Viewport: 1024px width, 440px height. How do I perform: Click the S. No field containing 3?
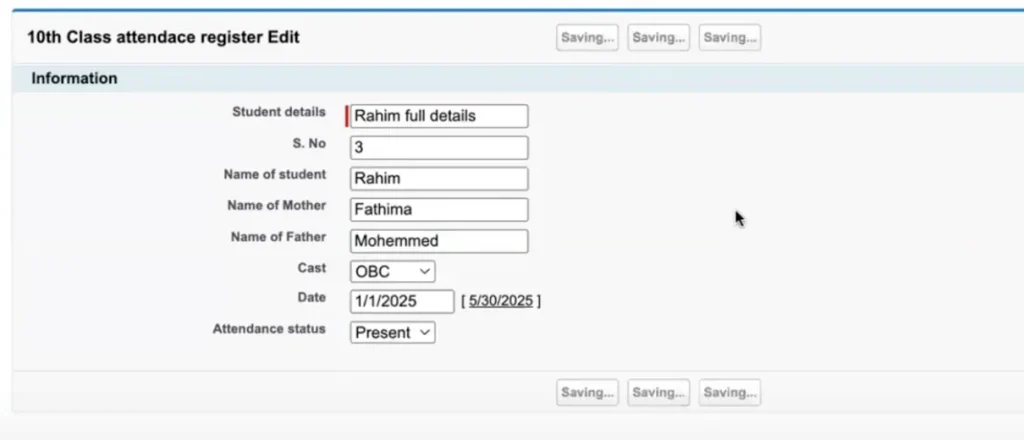pos(439,148)
